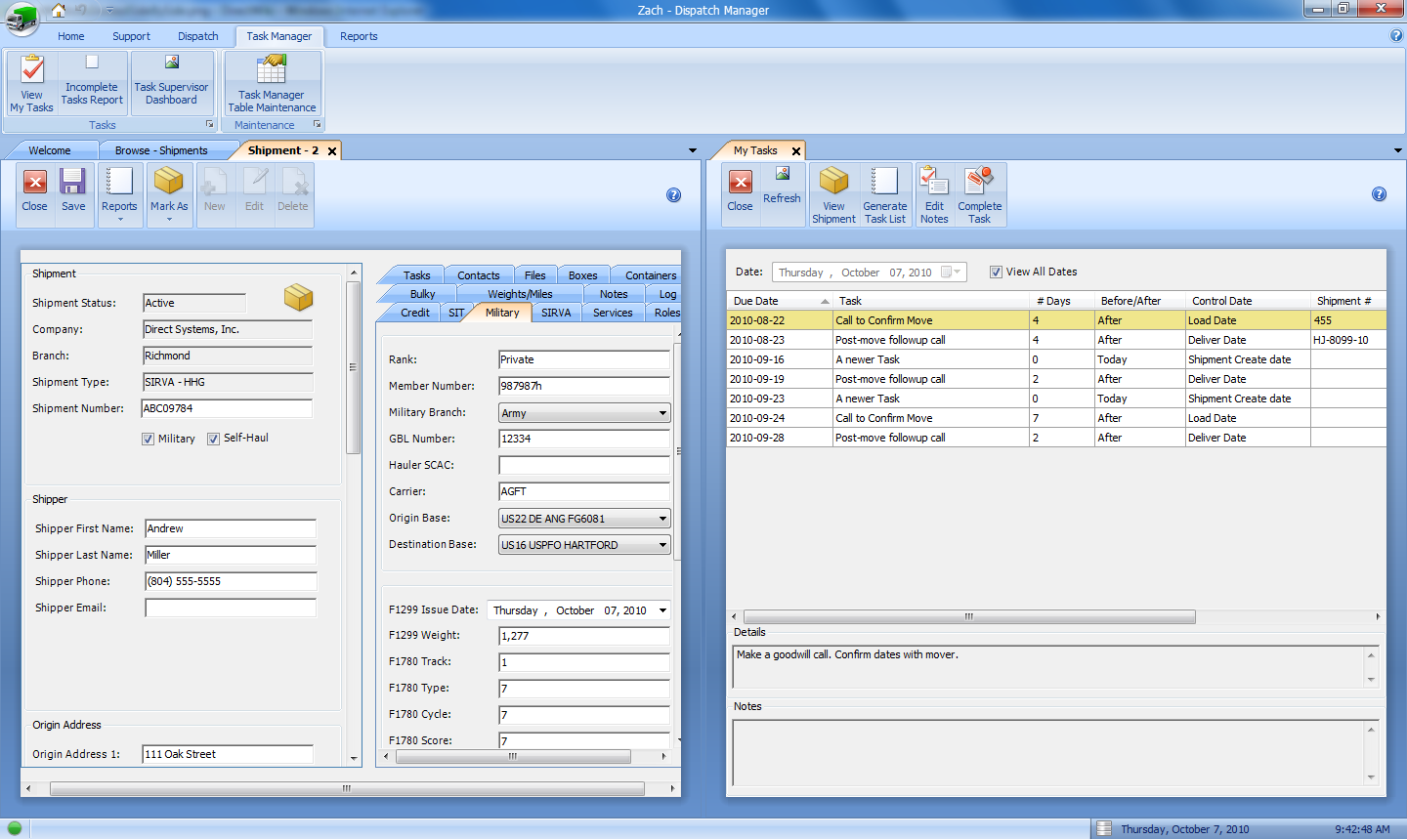Toggle the Self-Haul checkbox
Image resolution: width=1407 pixels, height=840 pixels.
213,440
